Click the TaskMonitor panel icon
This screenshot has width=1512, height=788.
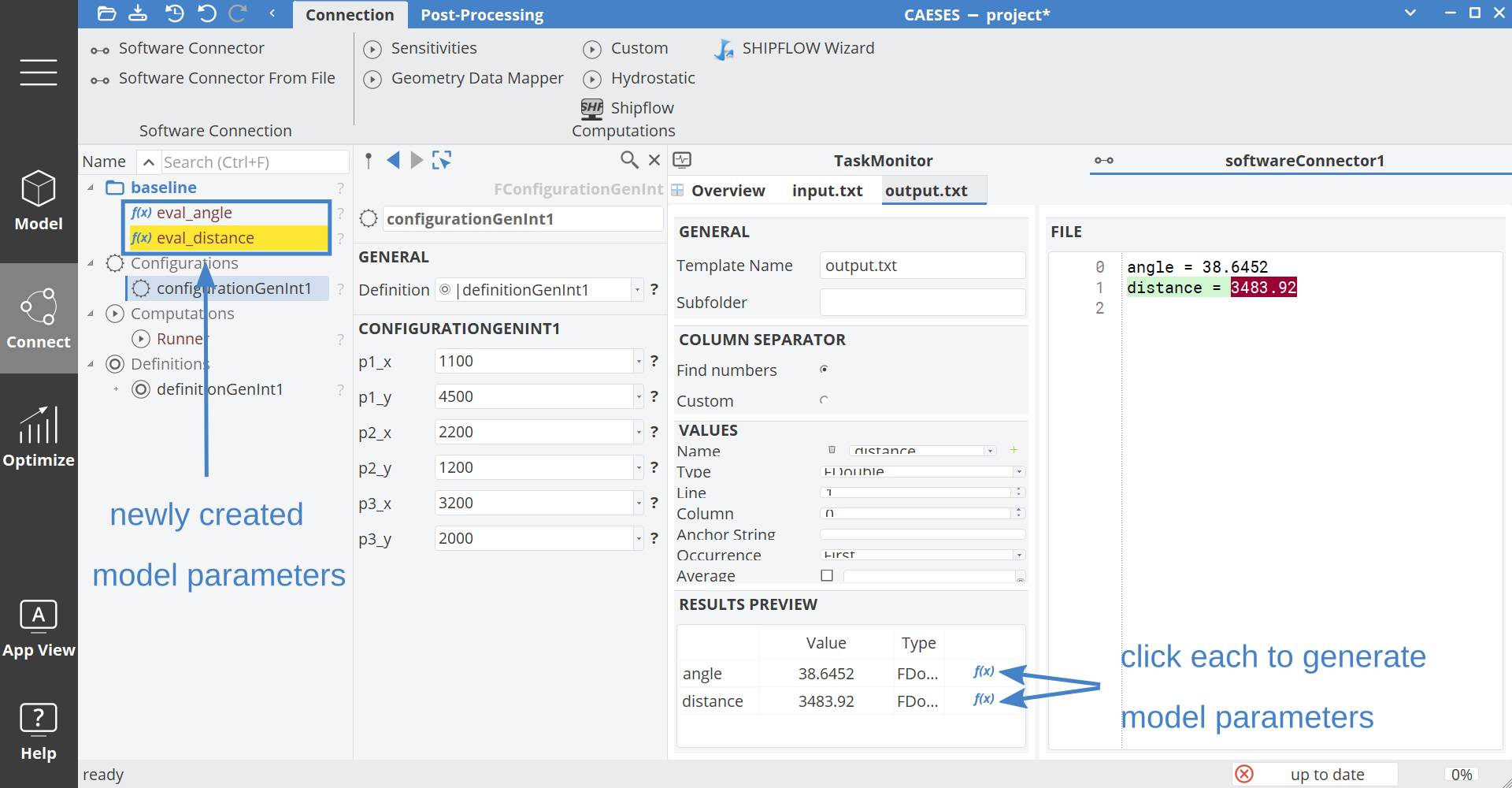click(683, 160)
